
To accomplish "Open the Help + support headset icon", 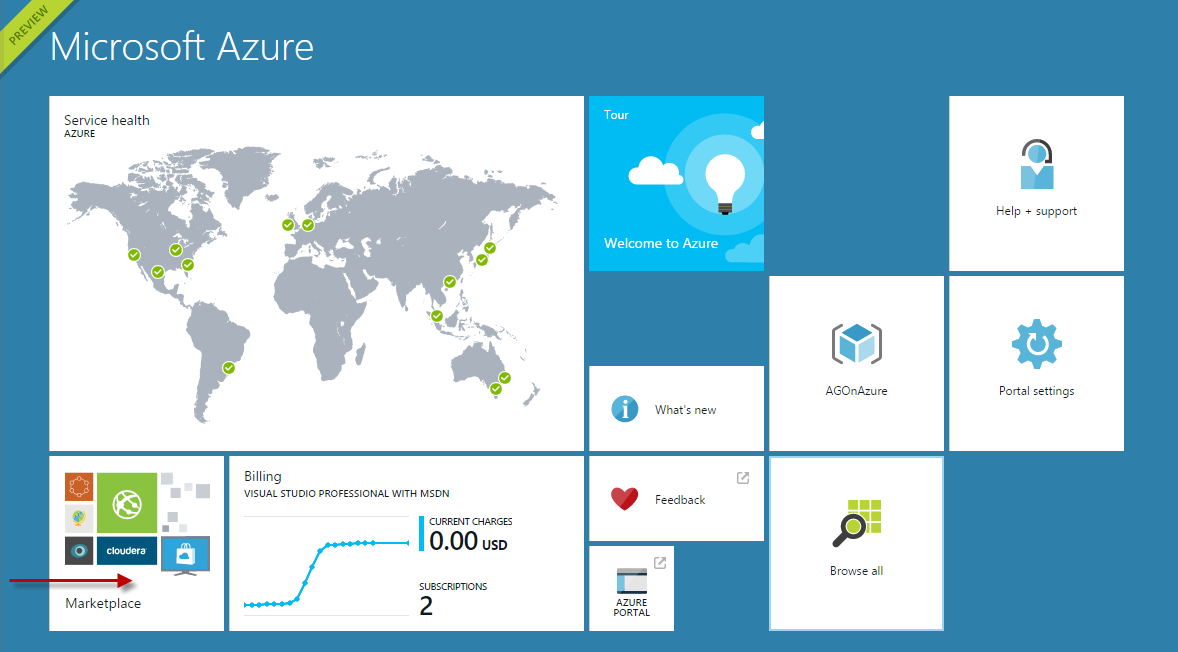I will 1037,165.
